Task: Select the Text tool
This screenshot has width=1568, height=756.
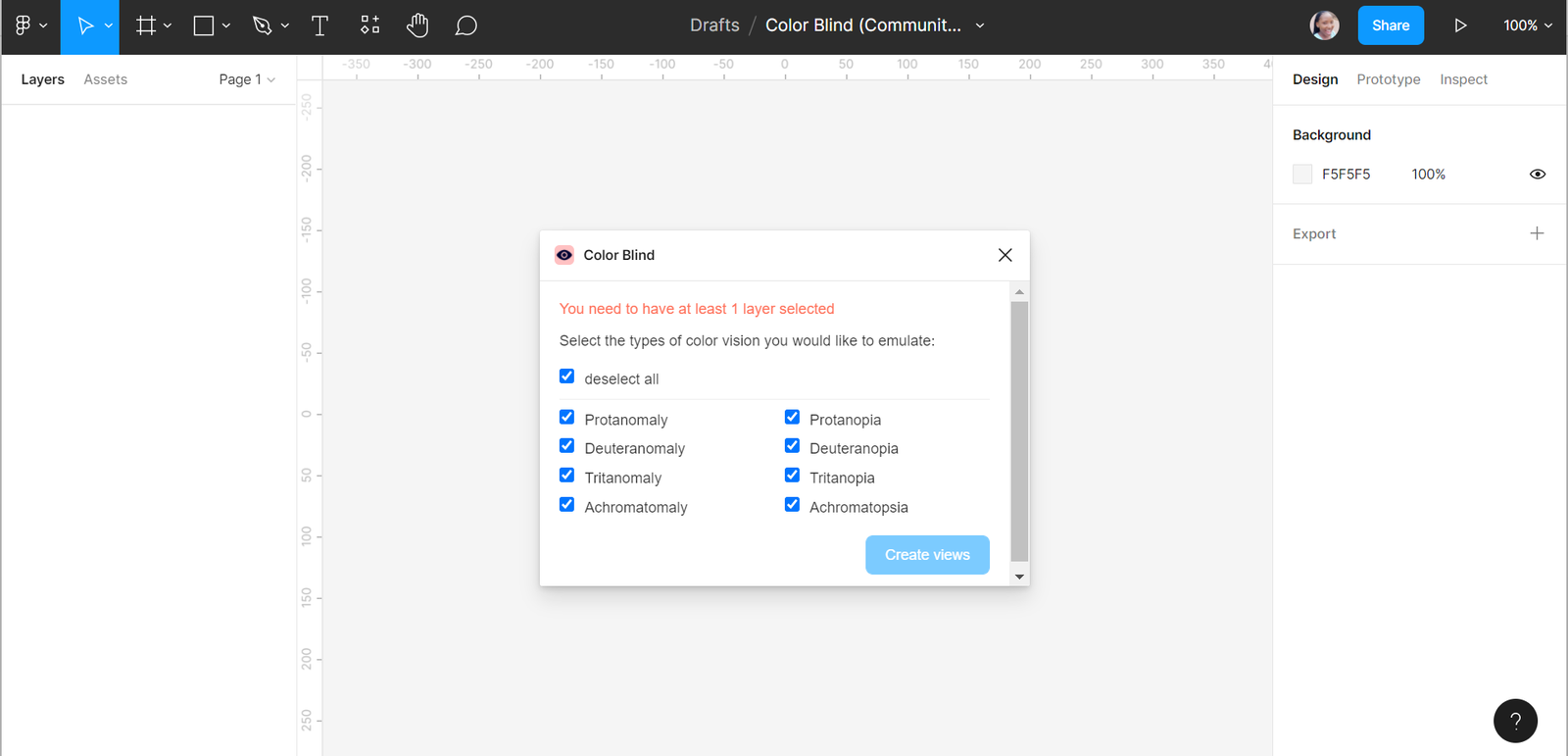Action: tap(319, 25)
